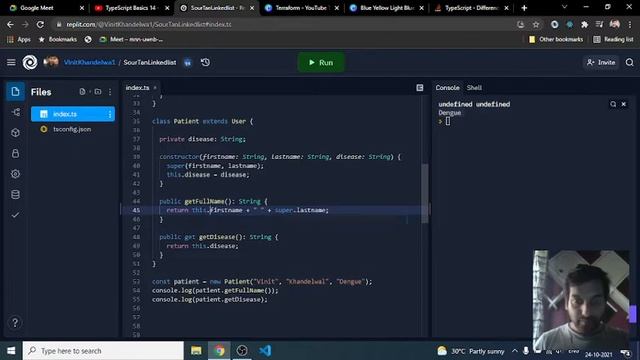The width and height of the screenshot is (640, 360).
Task: Open the version history icon
Action: (x=205, y=62)
